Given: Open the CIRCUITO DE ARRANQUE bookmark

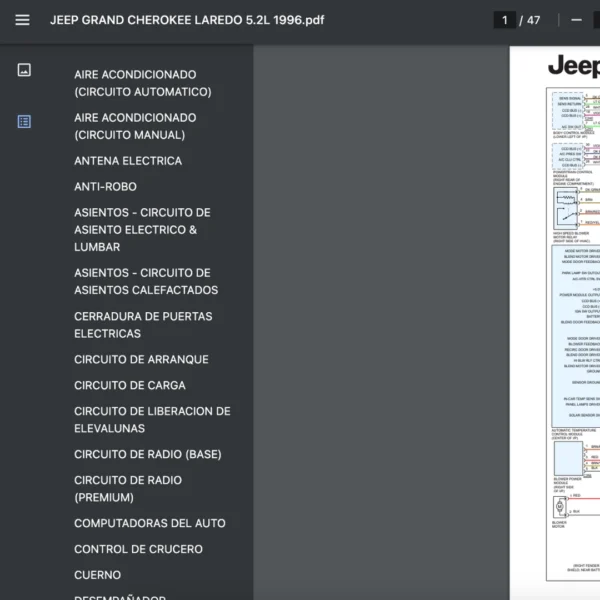Looking at the screenshot, I should click(141, 359).
